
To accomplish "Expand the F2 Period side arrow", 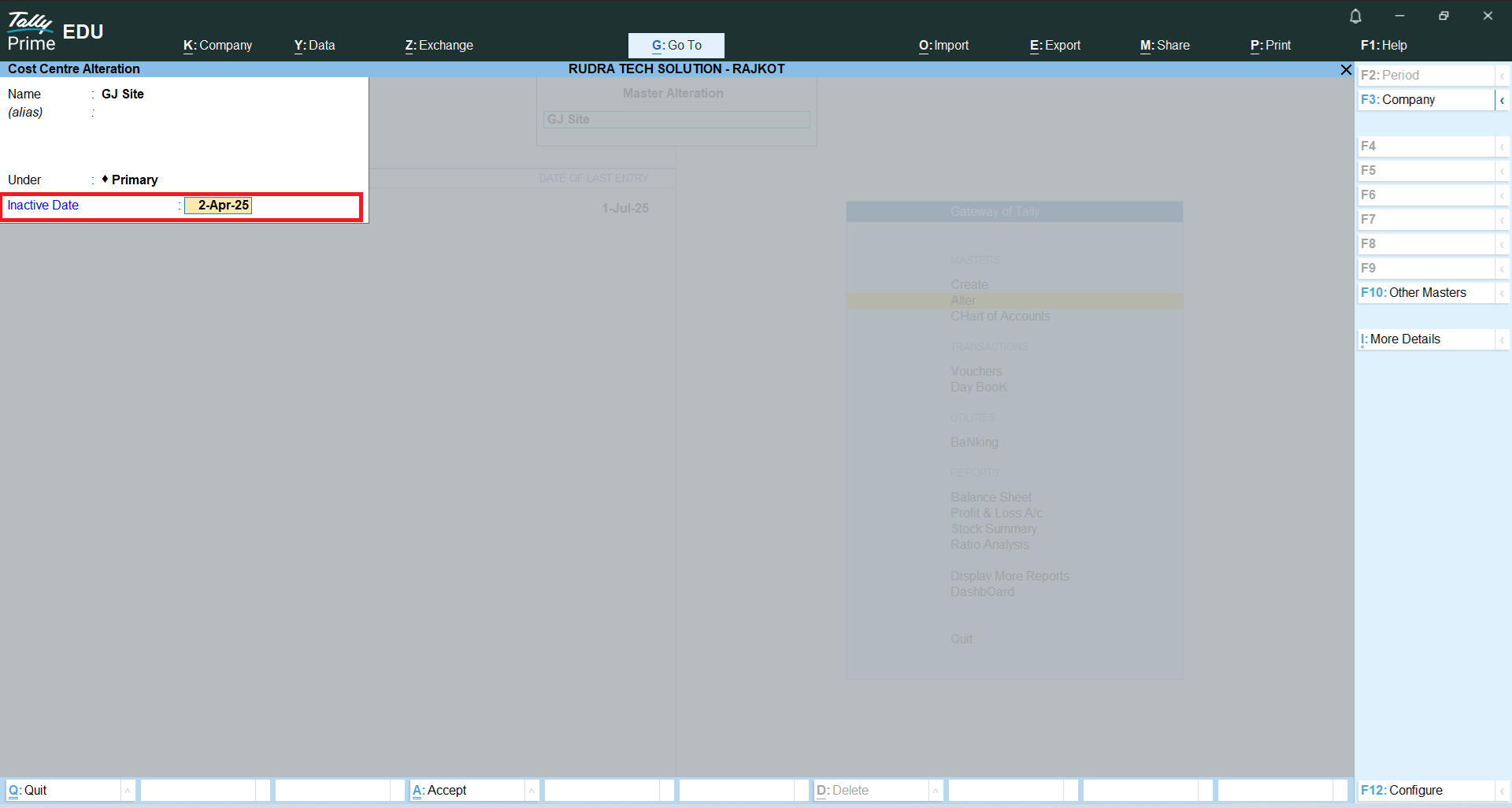I will [1502, 76].
